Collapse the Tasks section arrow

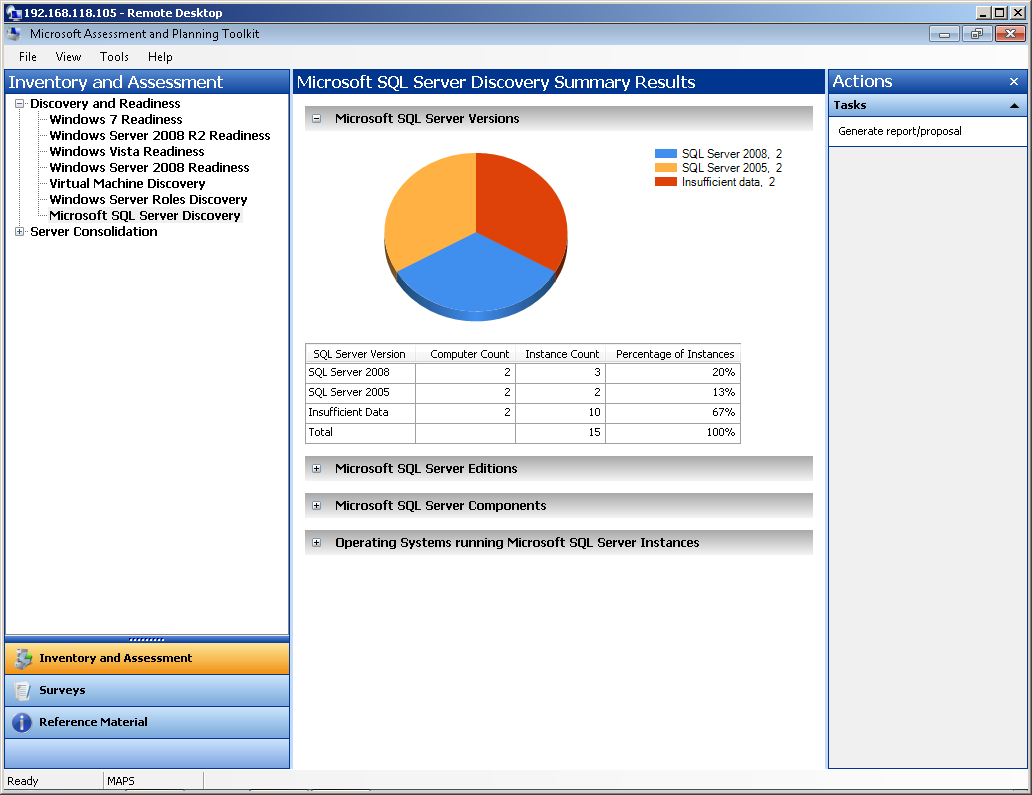pos(1014,105)
